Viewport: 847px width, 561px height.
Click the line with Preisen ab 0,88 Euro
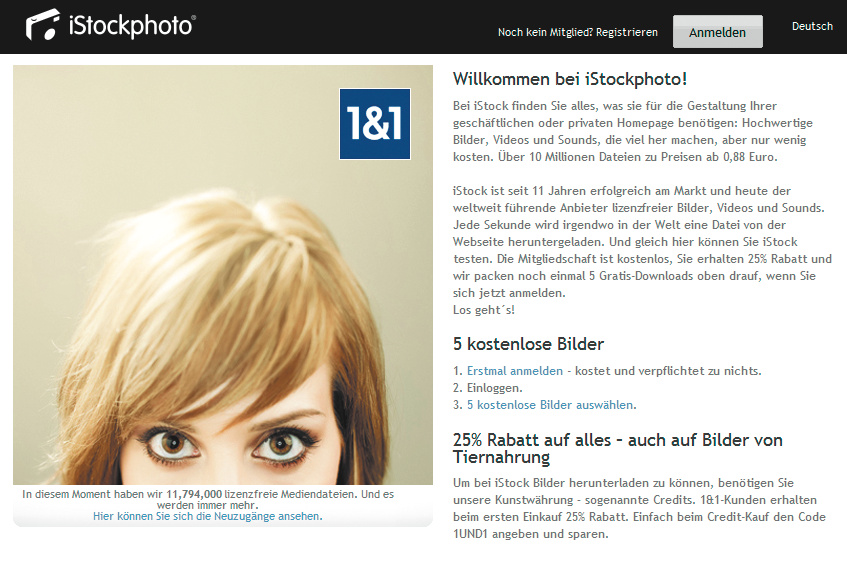tap(615, 157)
